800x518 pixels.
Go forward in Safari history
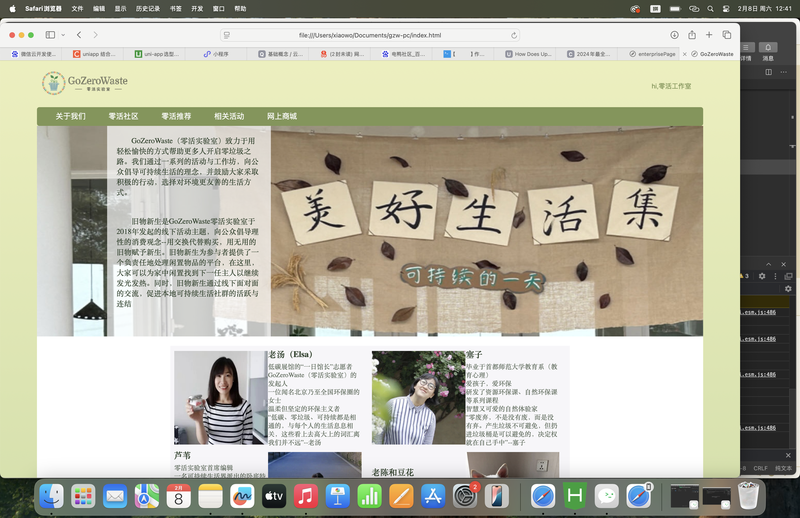point(95,35)
